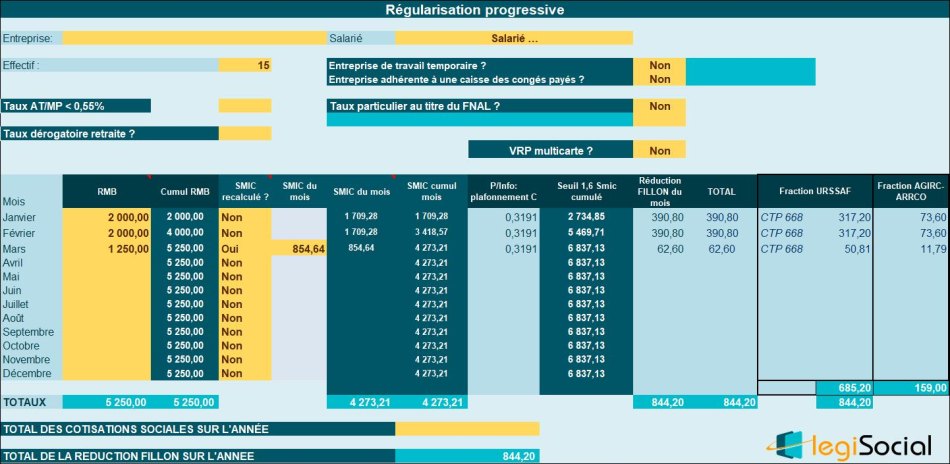This screenshot has height=464, width=950.
Task: Click Janvier Seuil value 2 734,85
Action: pyautogui.click(x=586, y=217)
